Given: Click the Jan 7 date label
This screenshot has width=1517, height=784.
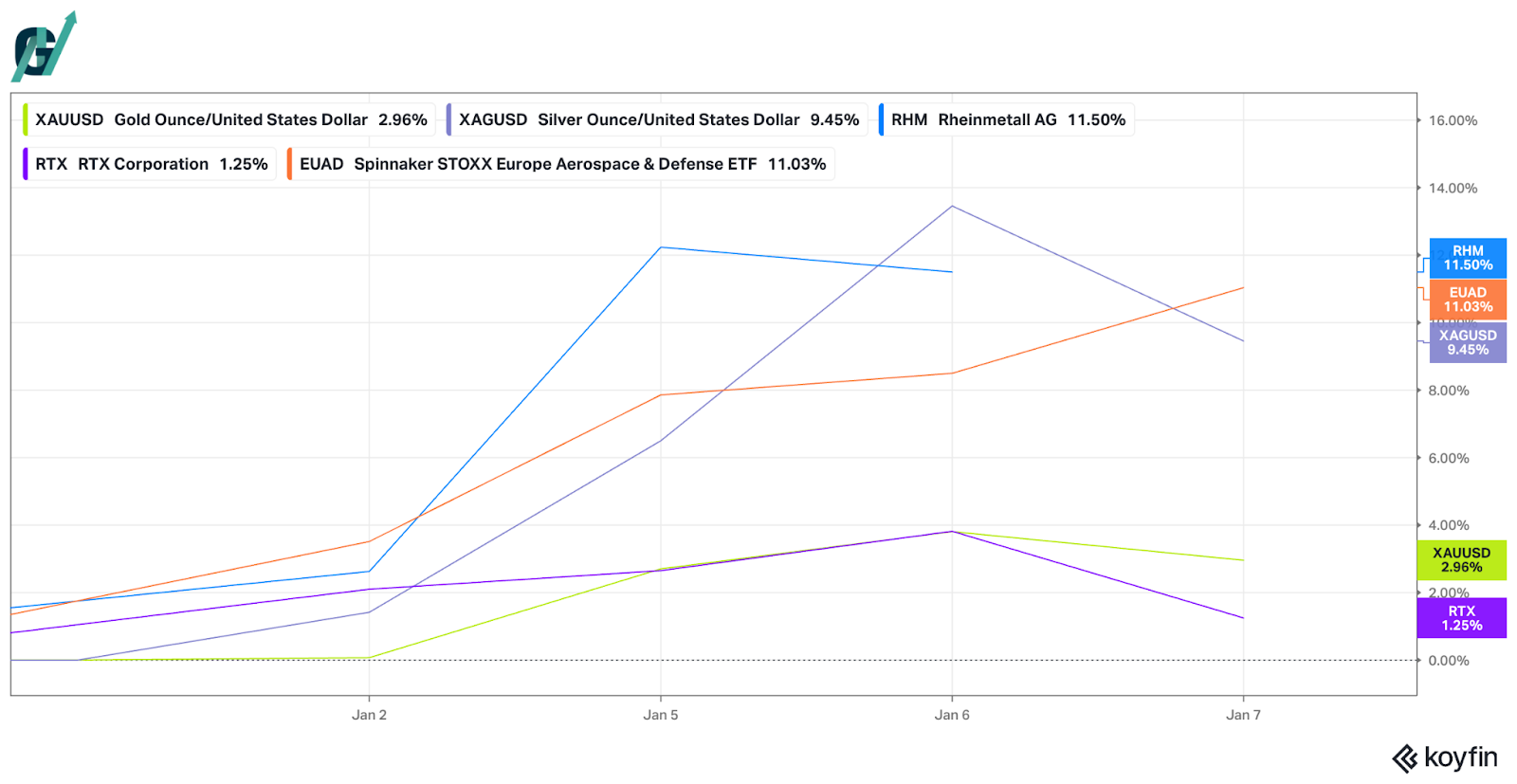Looking at the screenshot, I should pos(1243,715).
